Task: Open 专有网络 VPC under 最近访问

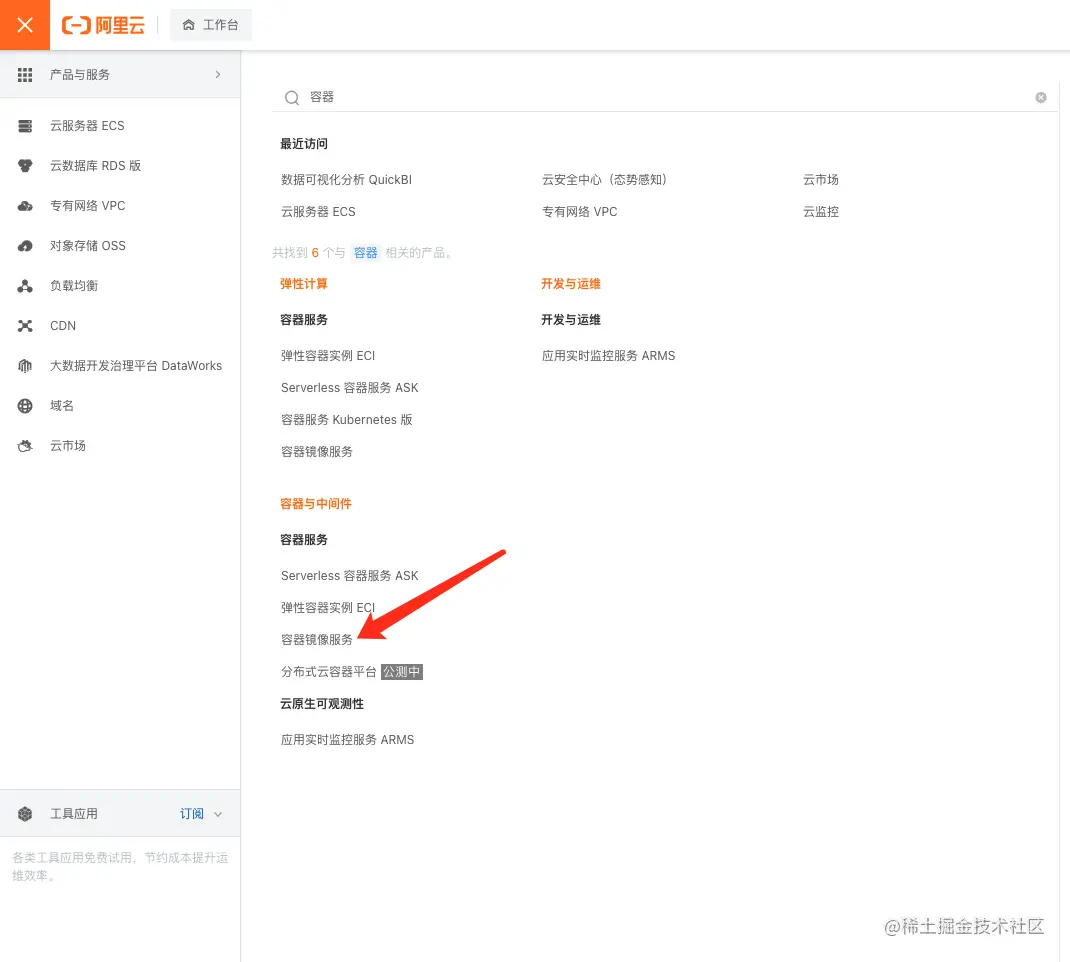Action: pyautogui.click(x=579, y=212)
